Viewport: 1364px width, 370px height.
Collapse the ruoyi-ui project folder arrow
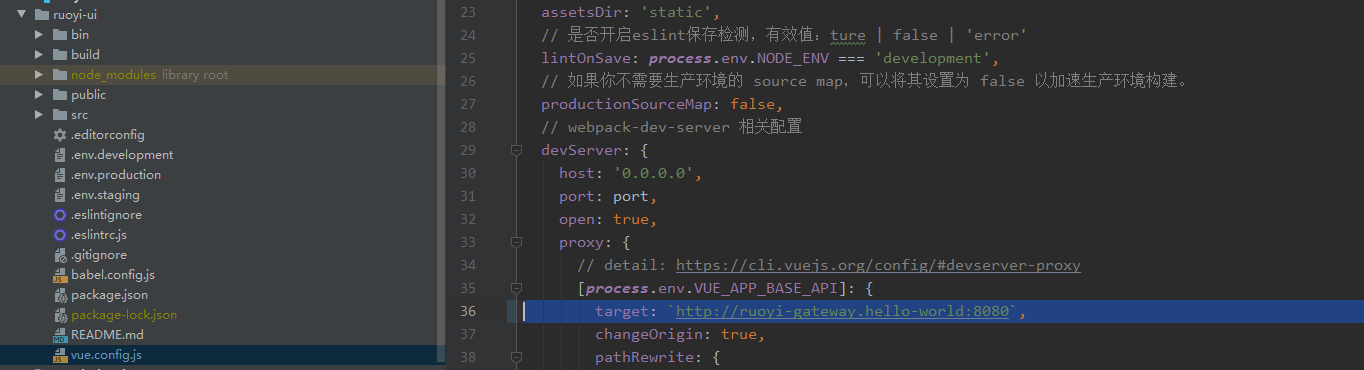[22, 15]
